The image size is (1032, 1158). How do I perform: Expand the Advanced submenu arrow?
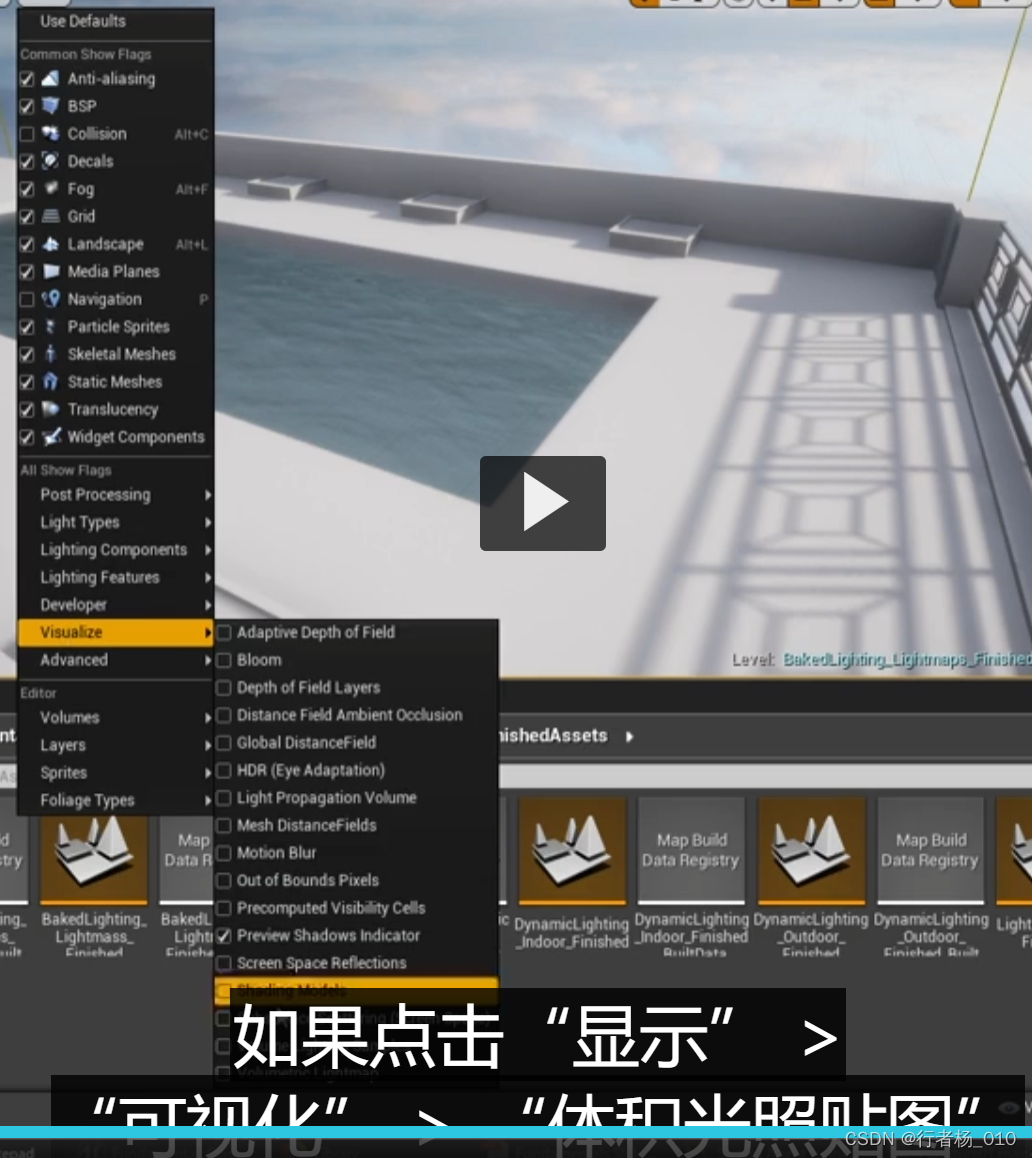208,660
